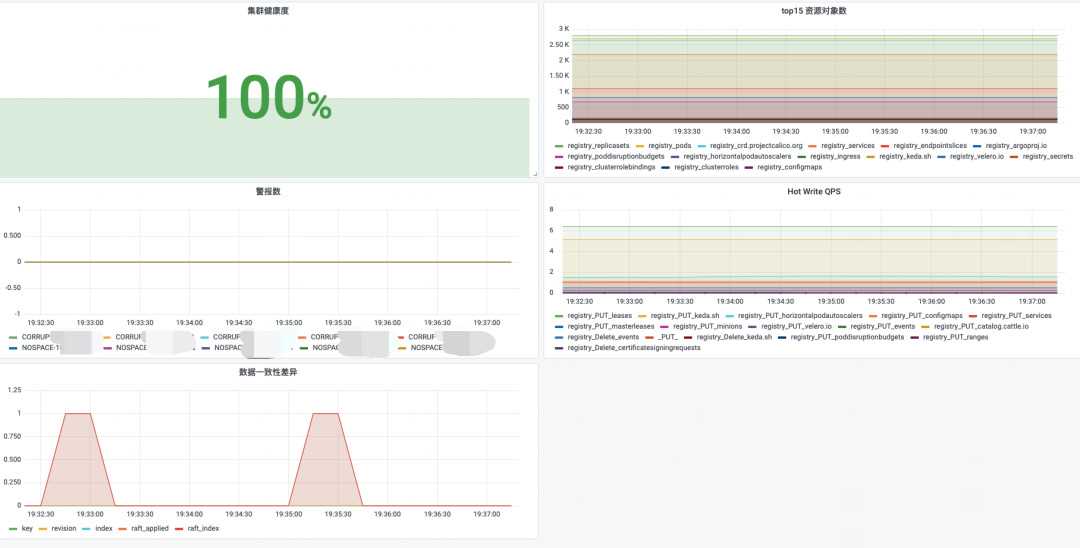This screenshot has width=1080, height=548.
Task: Click first peak in 数据一致性差异 graph
Action: [77, 413]
